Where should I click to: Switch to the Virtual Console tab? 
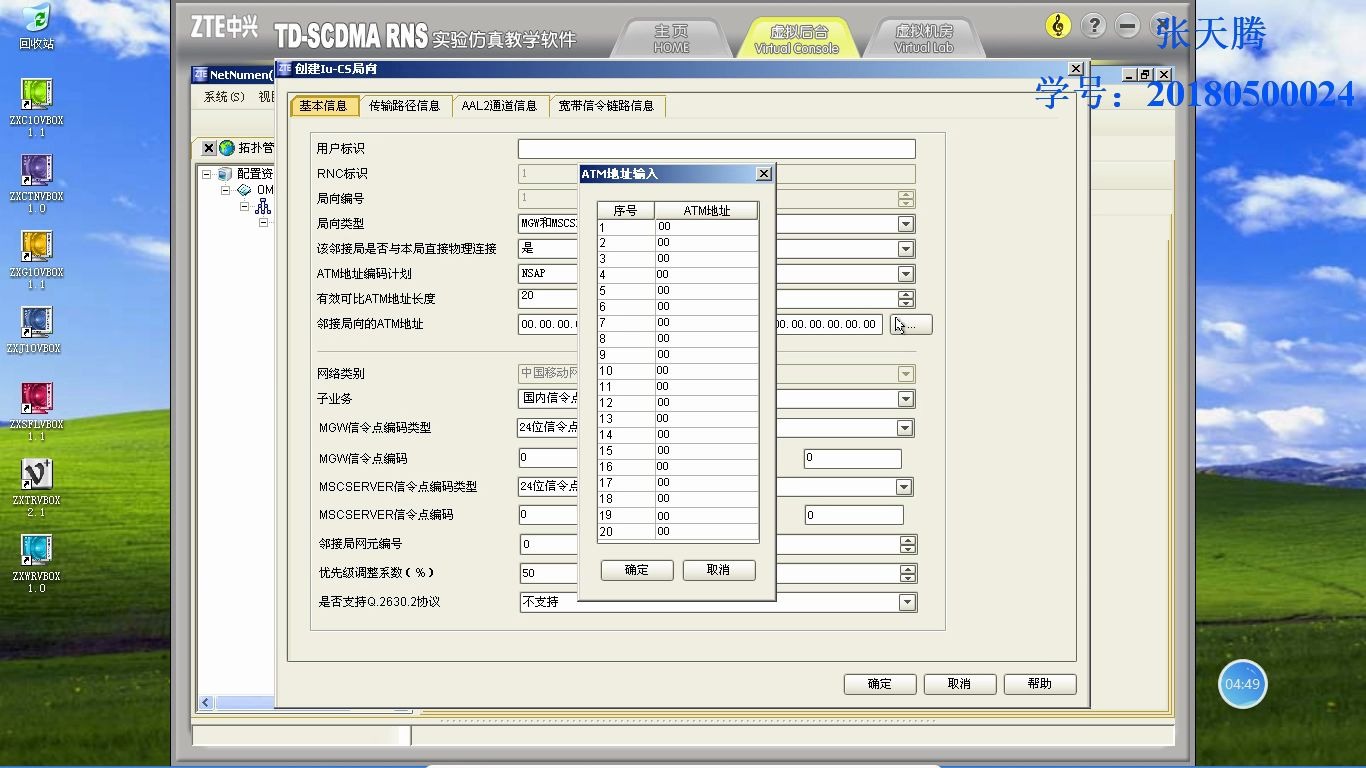point(796,38)
